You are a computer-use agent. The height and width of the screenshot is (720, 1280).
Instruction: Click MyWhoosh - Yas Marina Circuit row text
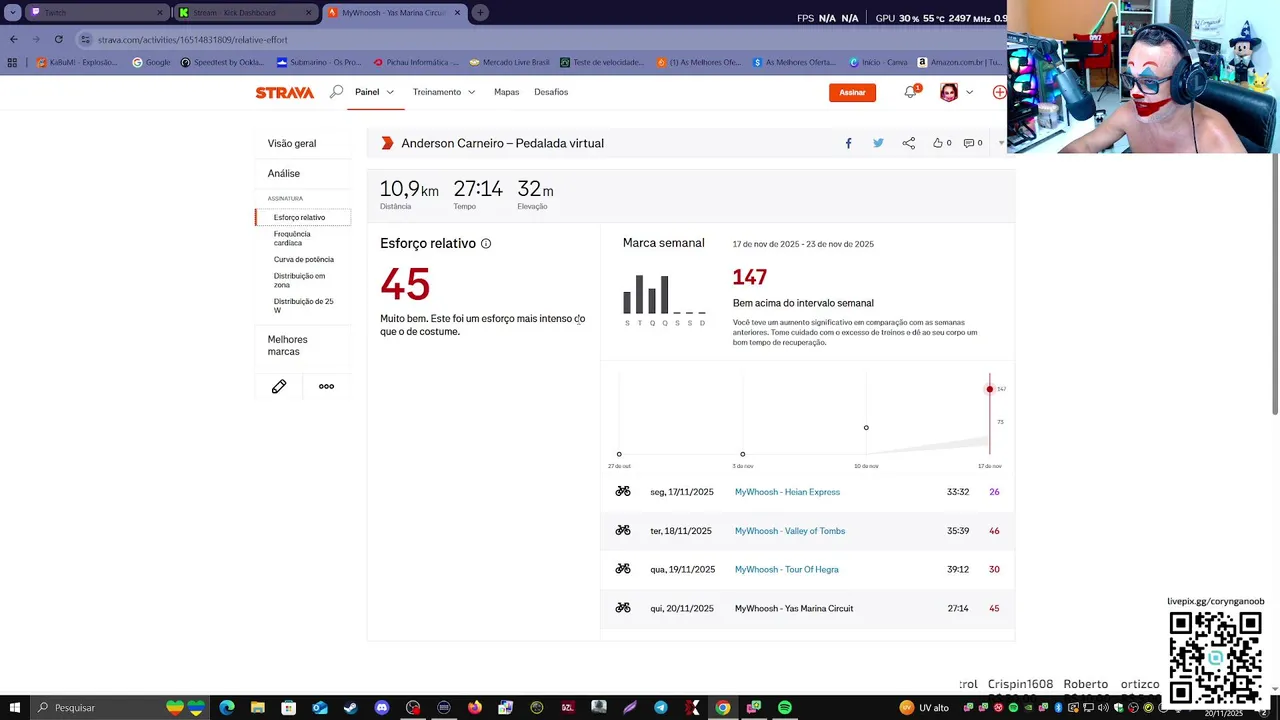click(x=794, y=608)
